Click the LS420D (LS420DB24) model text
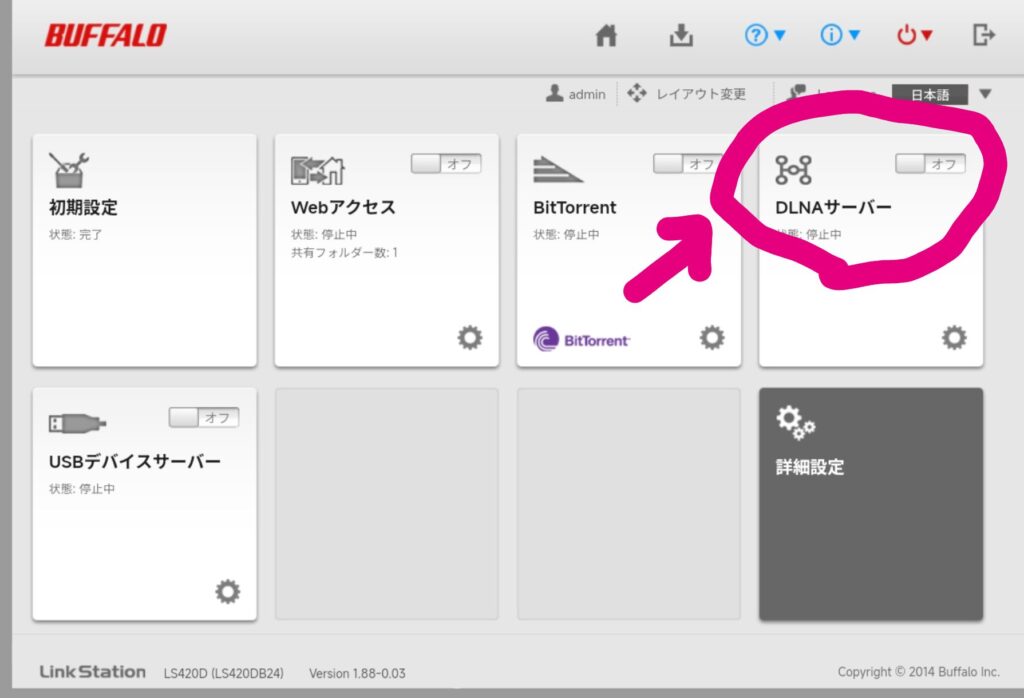This screenshot has width=1024, height=698. click(x=223, y=673)
